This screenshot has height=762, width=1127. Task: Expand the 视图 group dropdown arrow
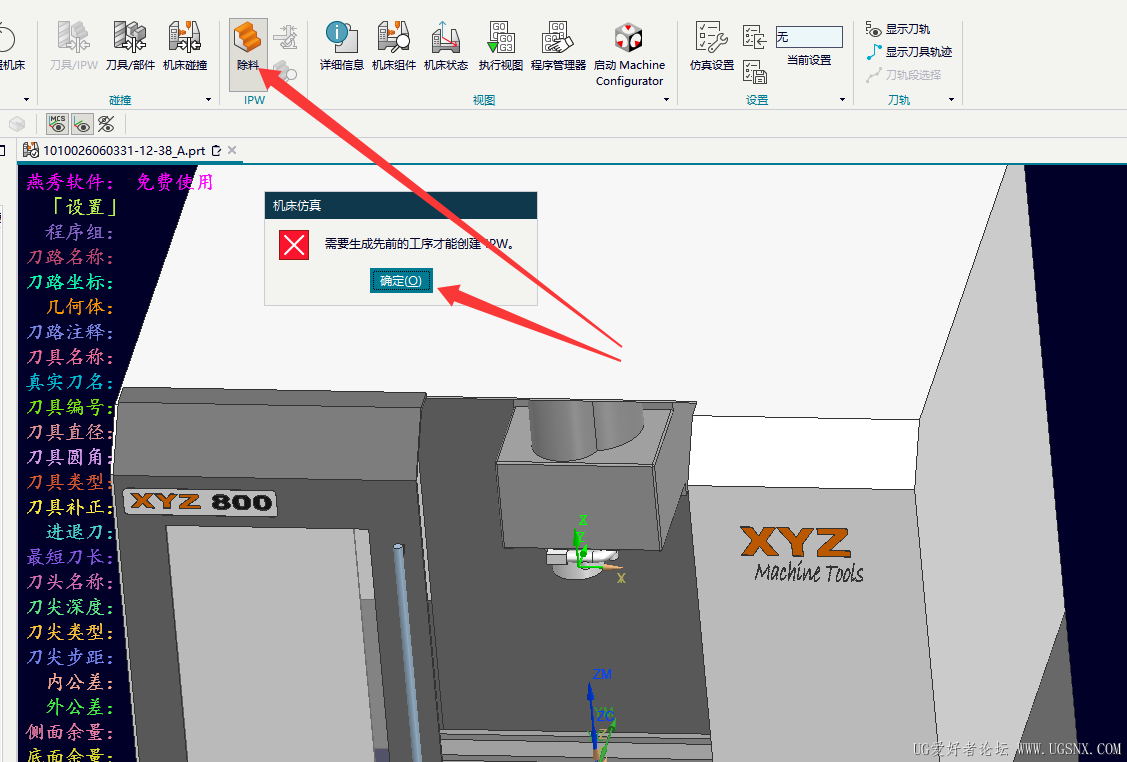pyautogui.click(x=666, y=100)
